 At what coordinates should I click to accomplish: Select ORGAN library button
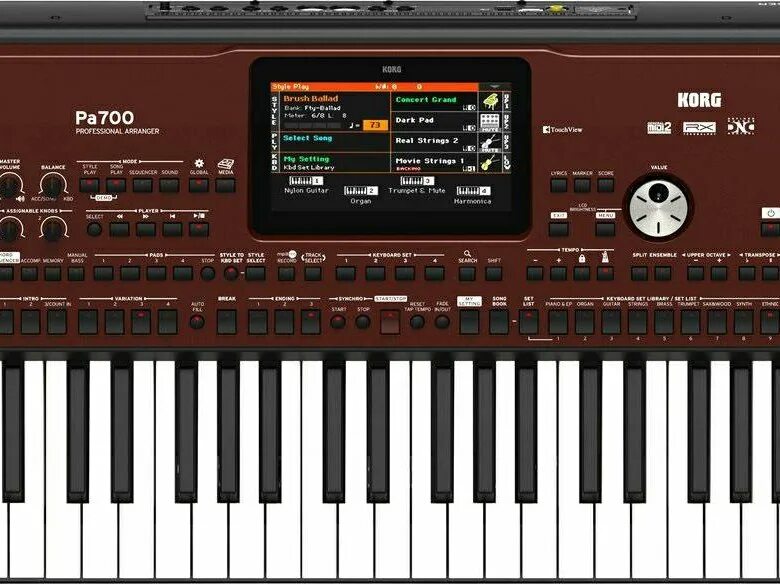click(x=585, y=322)
